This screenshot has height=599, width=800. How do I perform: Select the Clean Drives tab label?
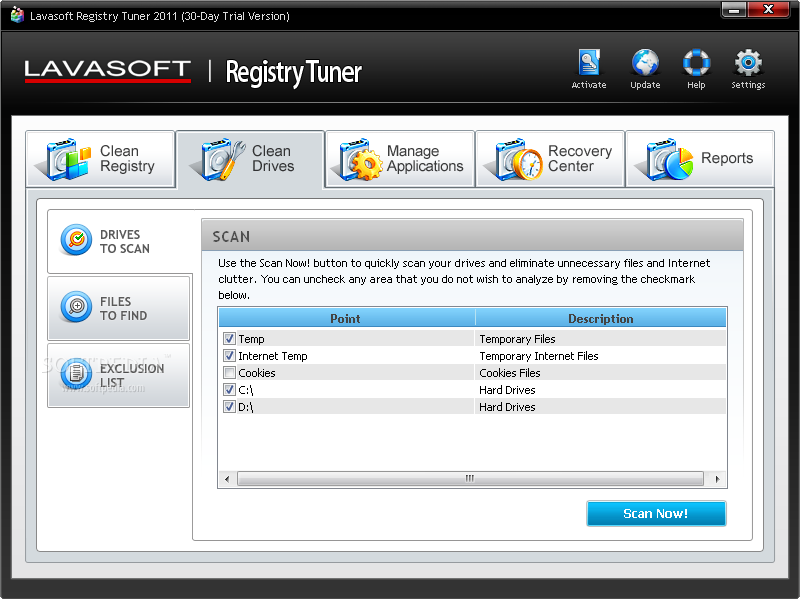pos(273,158)
